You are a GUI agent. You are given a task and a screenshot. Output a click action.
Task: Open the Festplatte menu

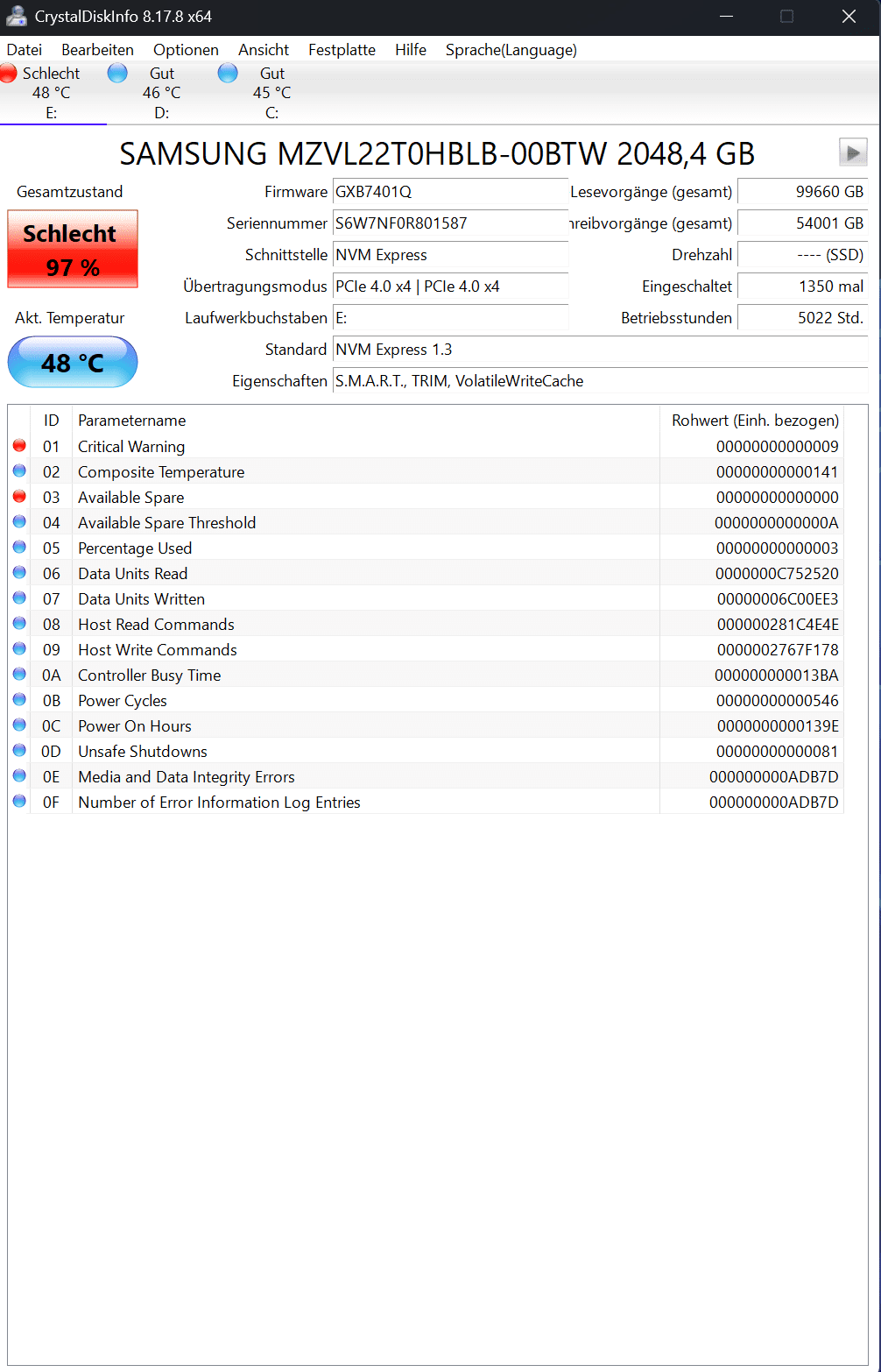tap(342, 50)
